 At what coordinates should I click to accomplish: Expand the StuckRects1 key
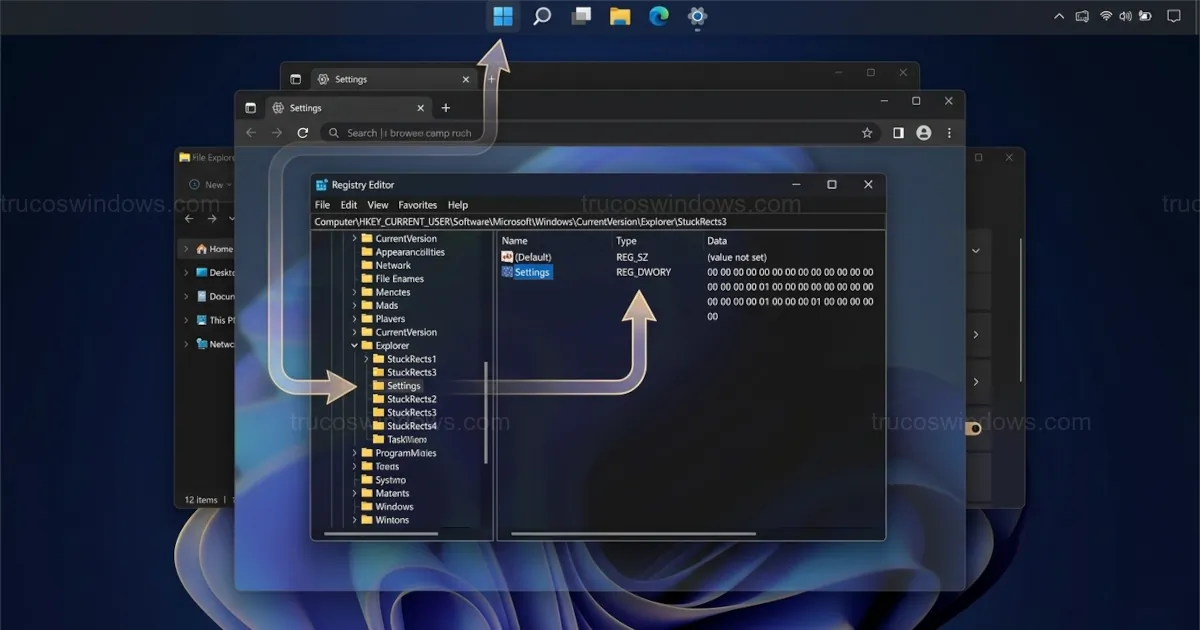367,359
